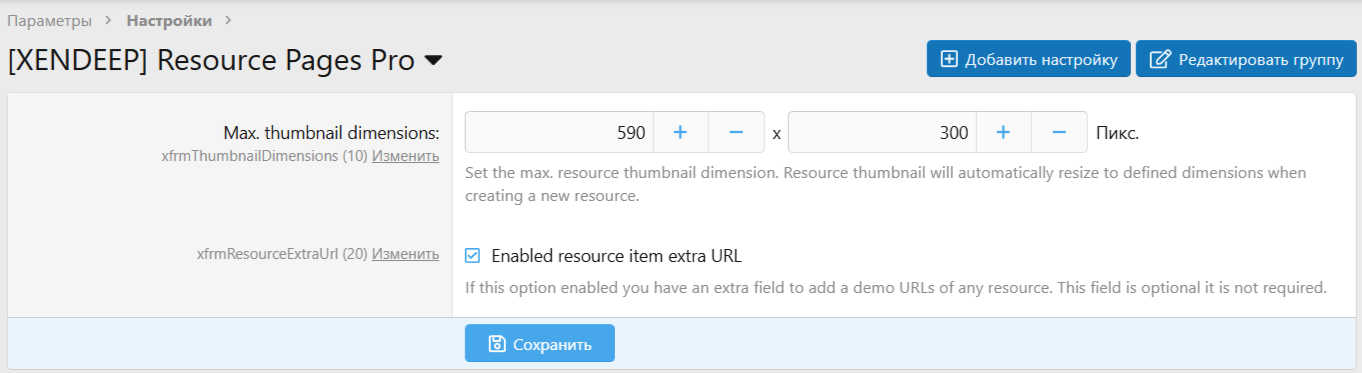Decrease thumbnail width with minus button
Image resolution: width=1362 pixels, height=373 pixels.
(x=736, y=132)
